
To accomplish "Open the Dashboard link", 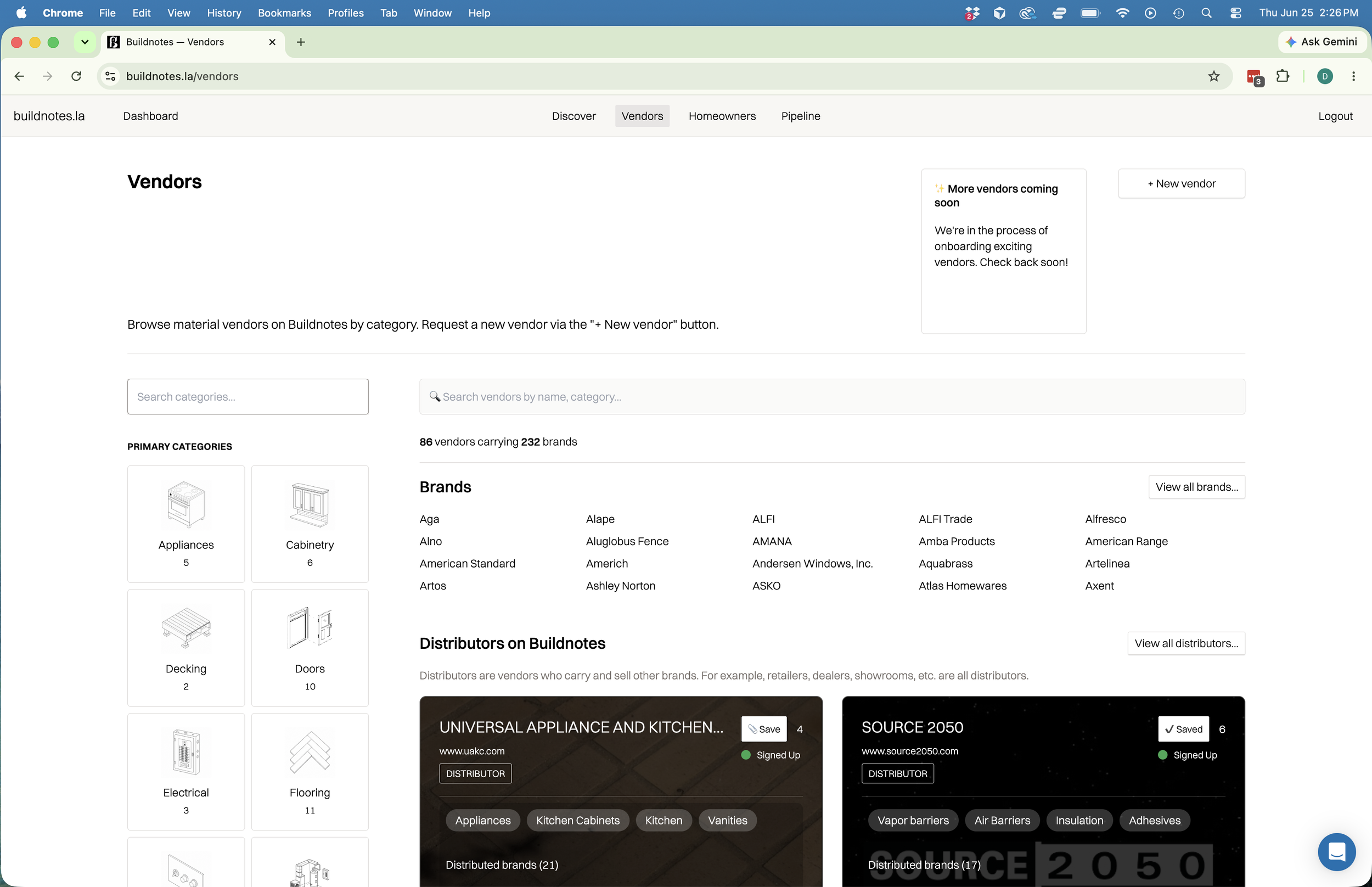I will tap(150, 116).
